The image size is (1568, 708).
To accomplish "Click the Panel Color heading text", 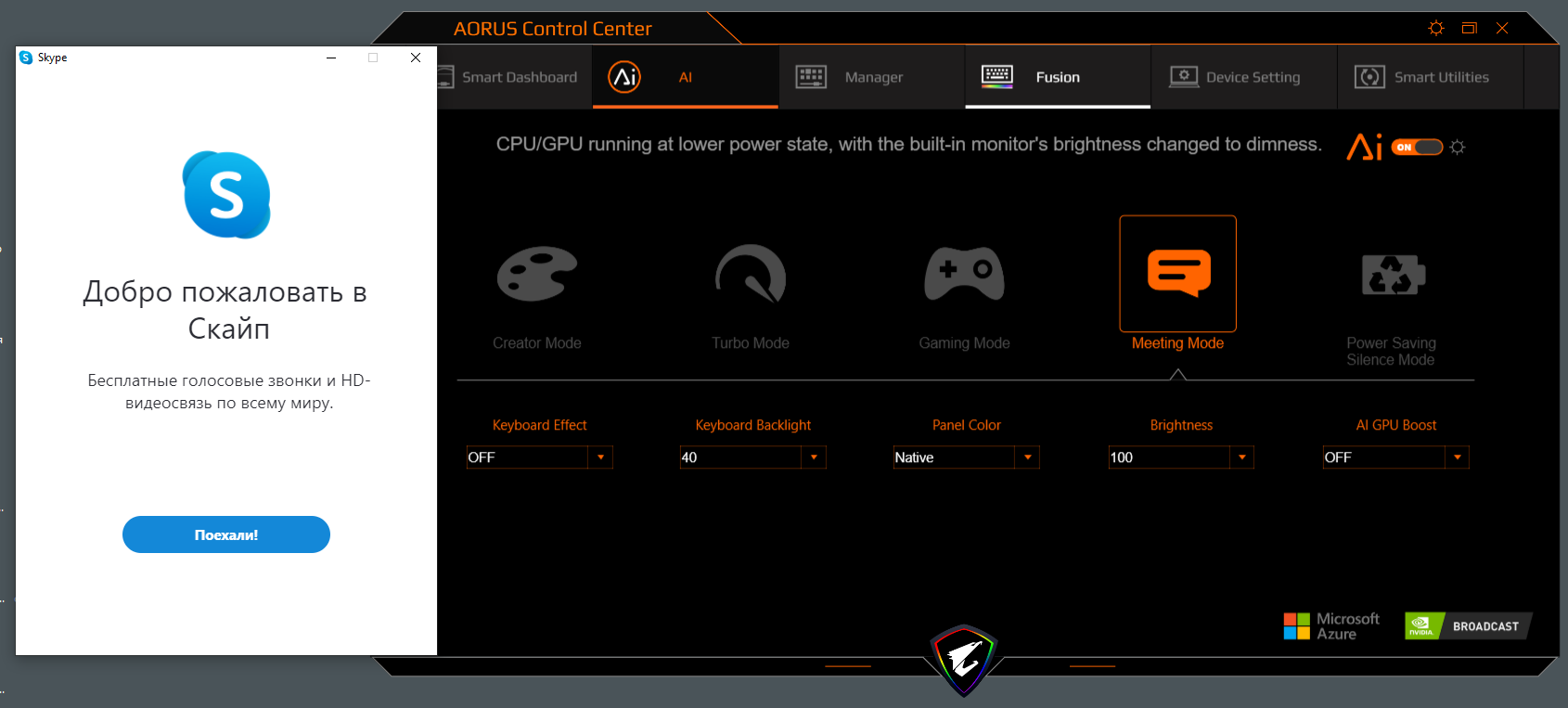I will (x=967, y=425).
